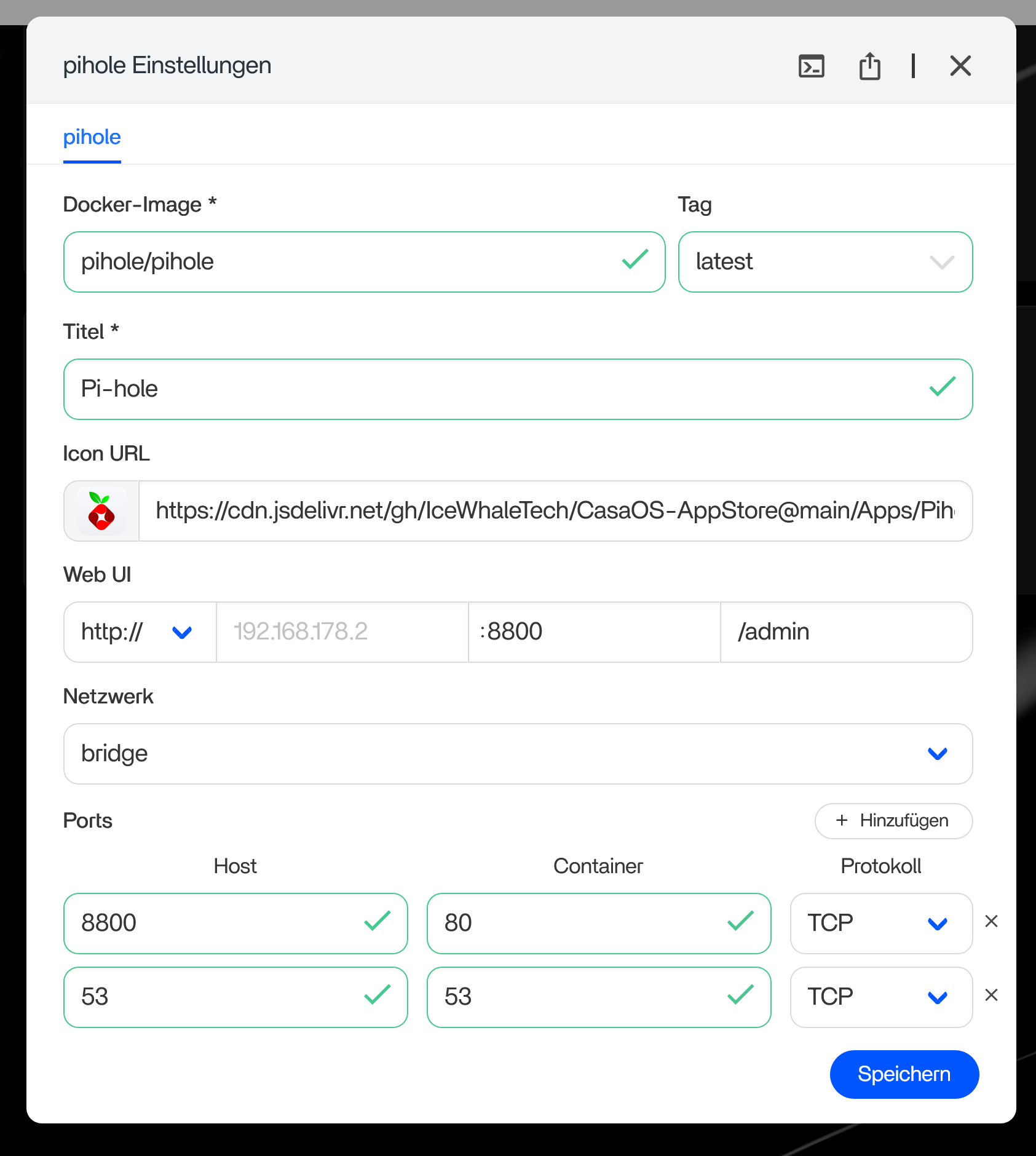
Task: Save settings with Speichern button
Action: tap(904, 1074)
